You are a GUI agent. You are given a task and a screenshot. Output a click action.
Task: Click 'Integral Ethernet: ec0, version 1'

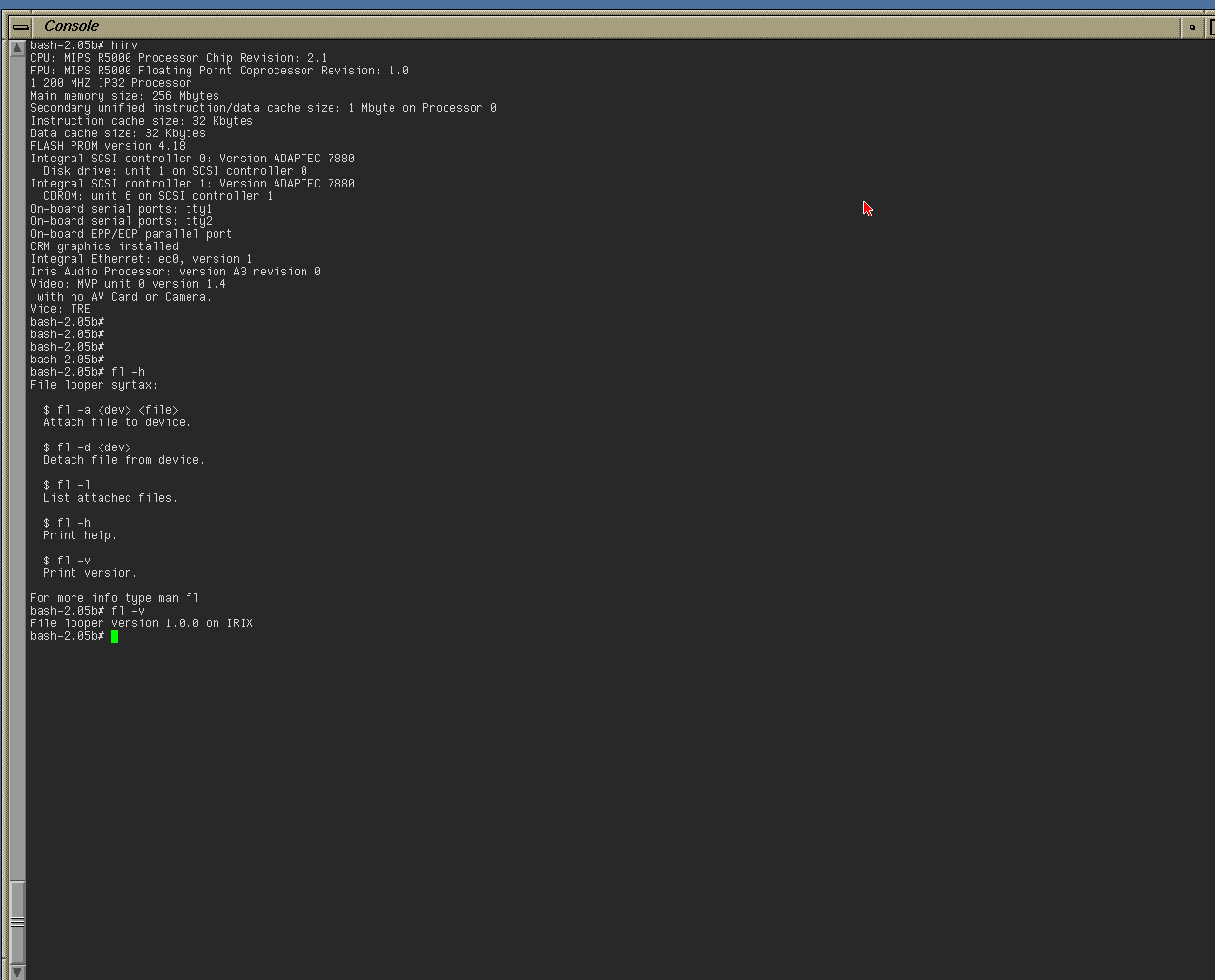141,259
